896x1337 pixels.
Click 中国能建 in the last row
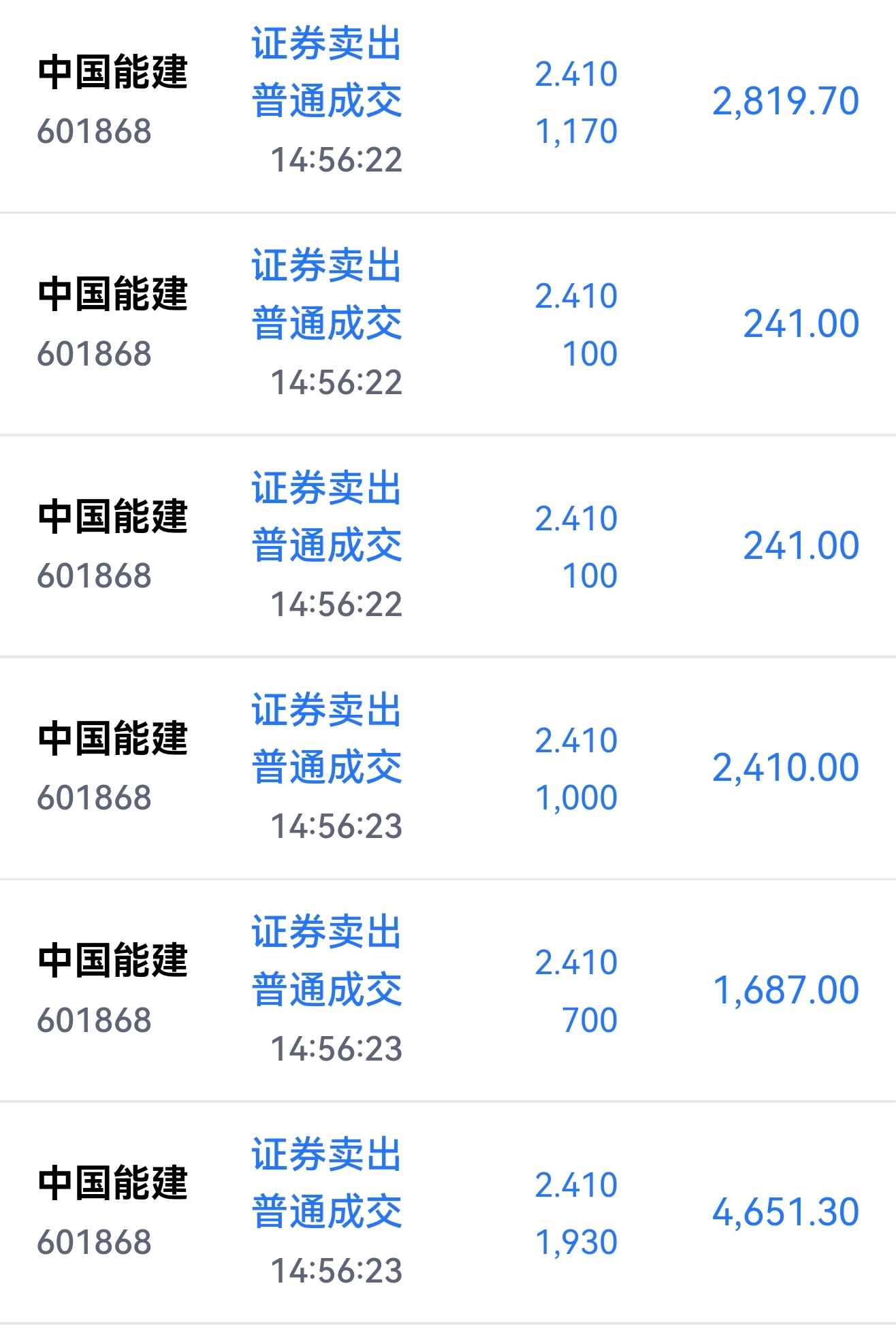[113, 1182]
